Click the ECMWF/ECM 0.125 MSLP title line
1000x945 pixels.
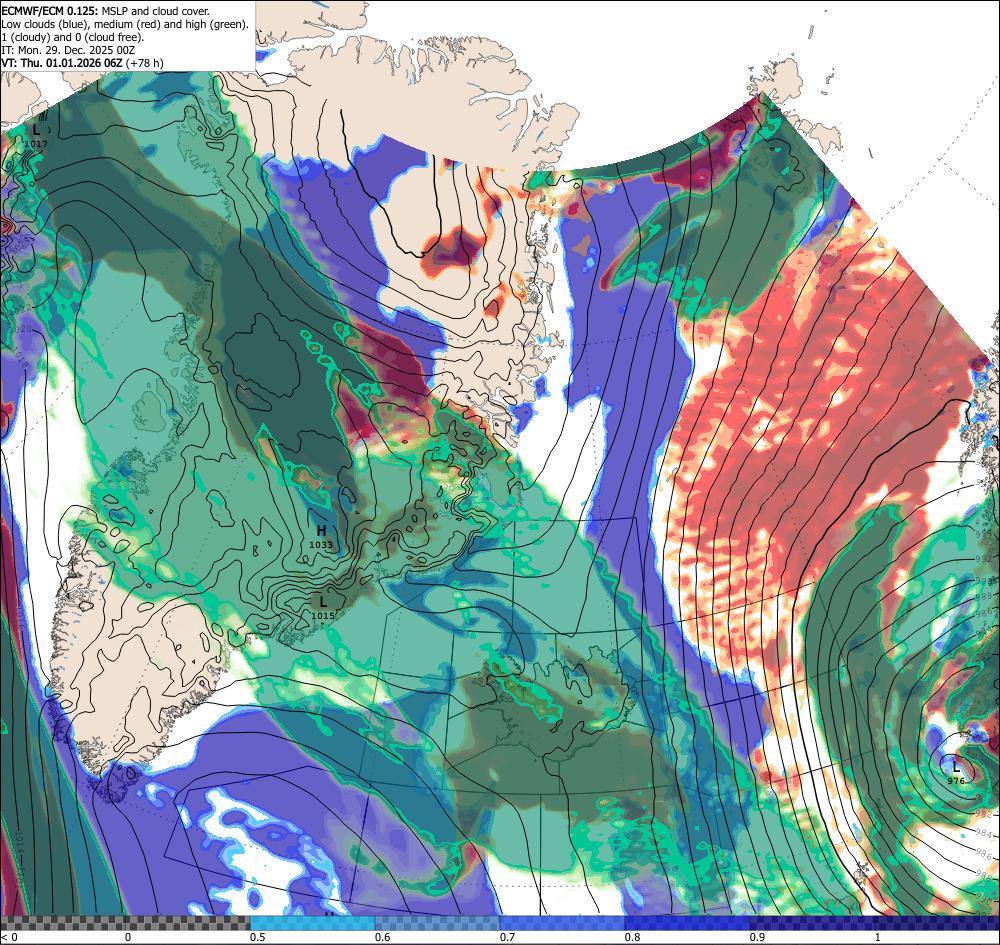coord(105,11)
